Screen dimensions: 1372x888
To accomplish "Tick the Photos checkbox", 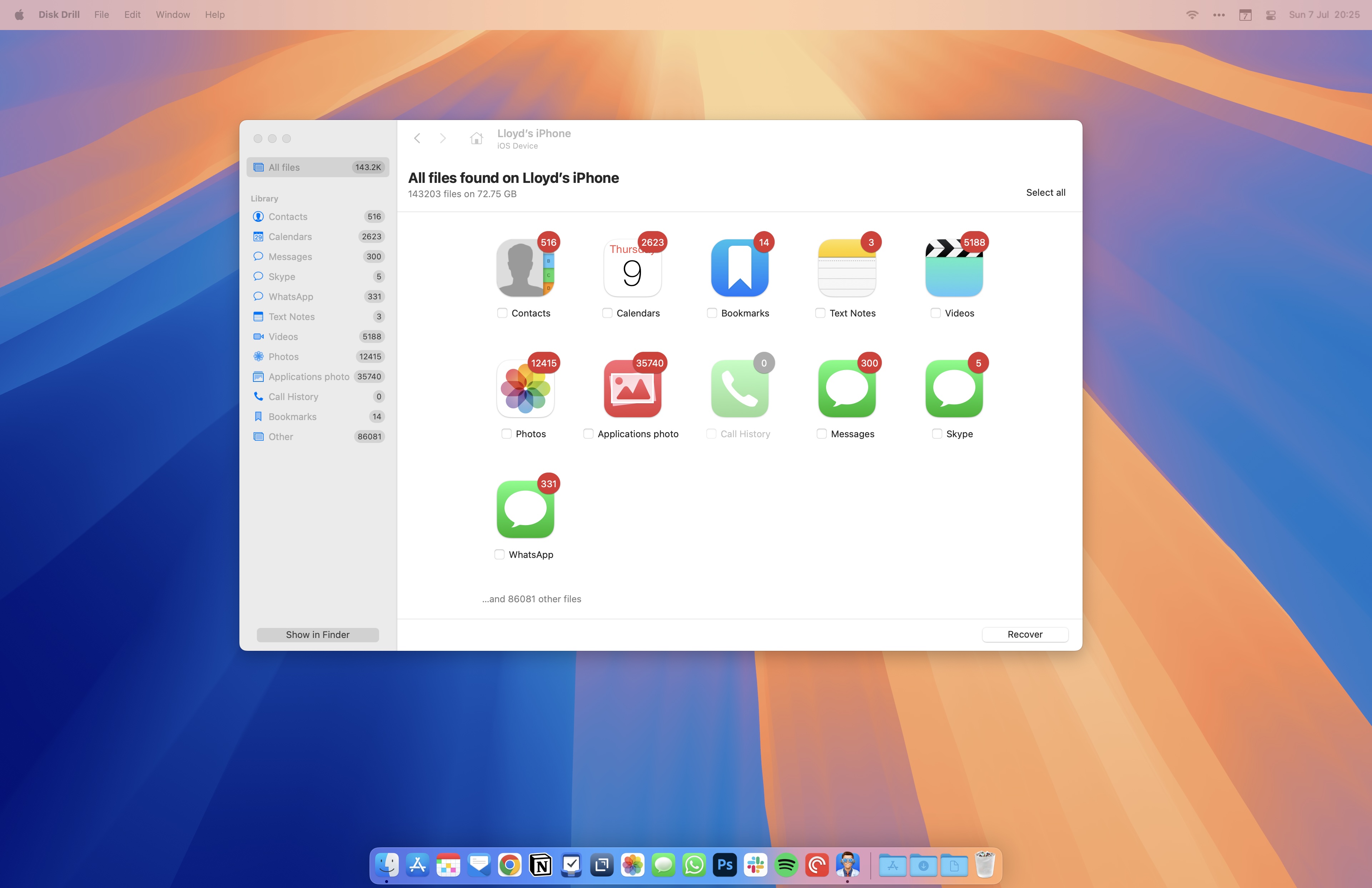I will click(506, 434).
